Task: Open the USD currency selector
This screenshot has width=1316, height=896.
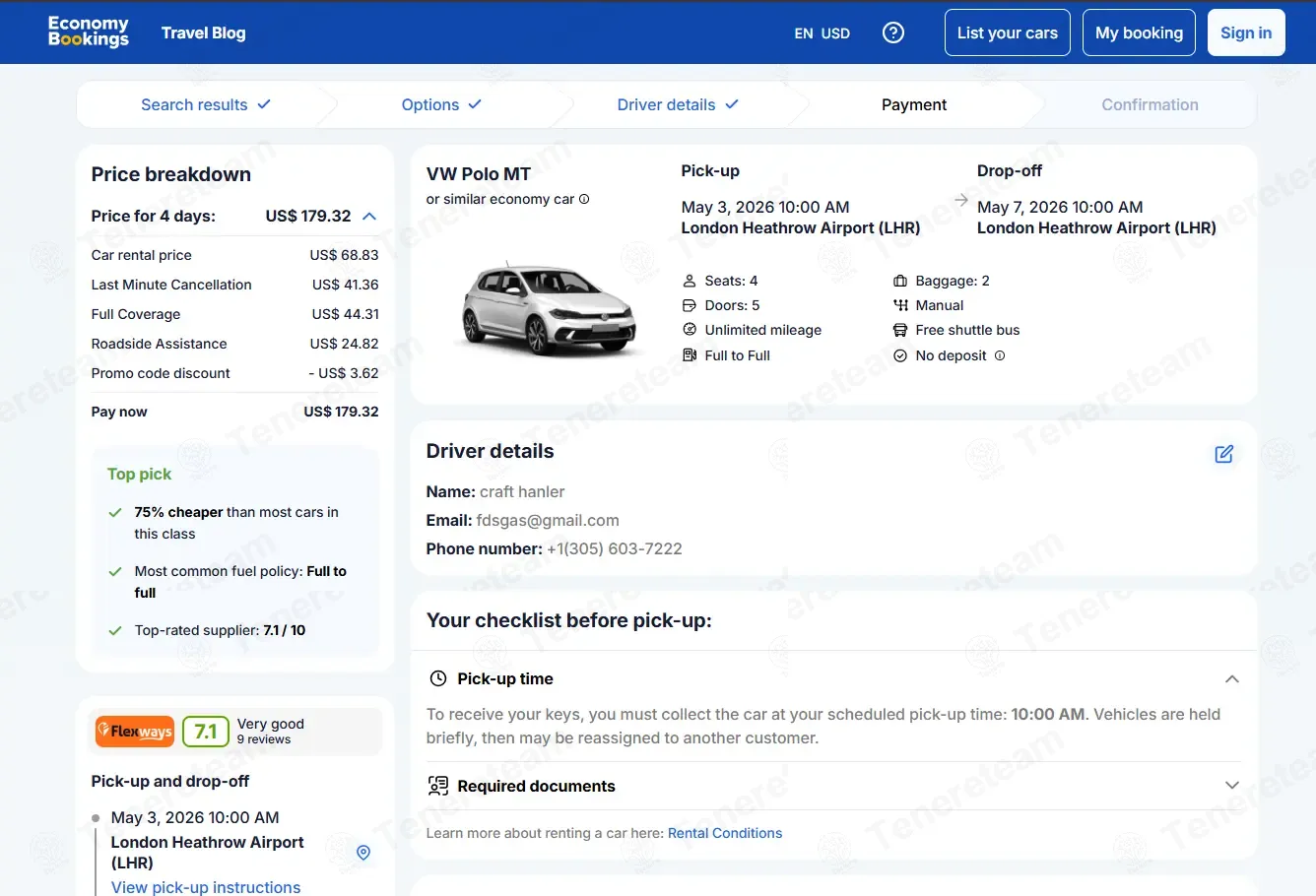Action: coord(835,33)
